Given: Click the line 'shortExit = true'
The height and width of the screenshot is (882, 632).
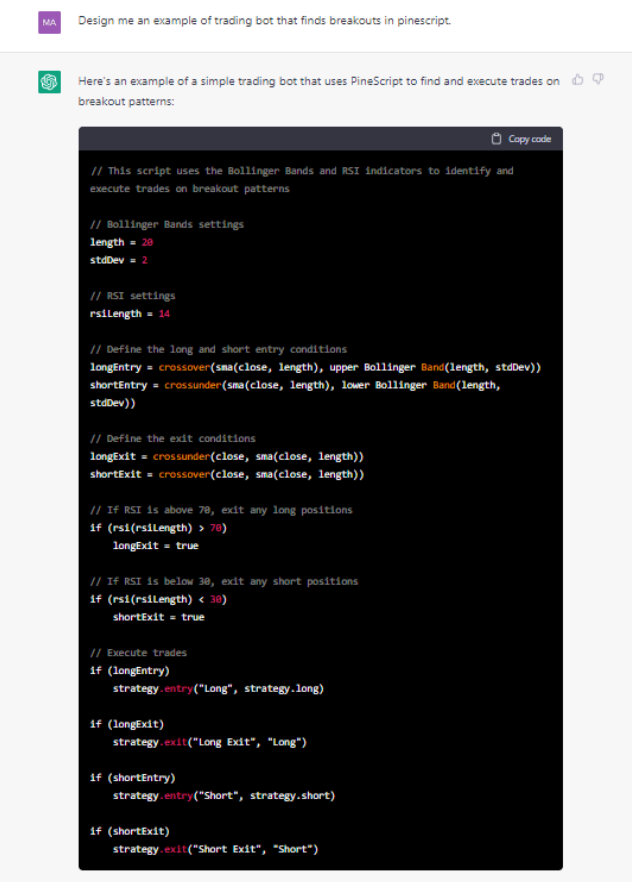Looking at the screenshot, I should coord(159,617).
